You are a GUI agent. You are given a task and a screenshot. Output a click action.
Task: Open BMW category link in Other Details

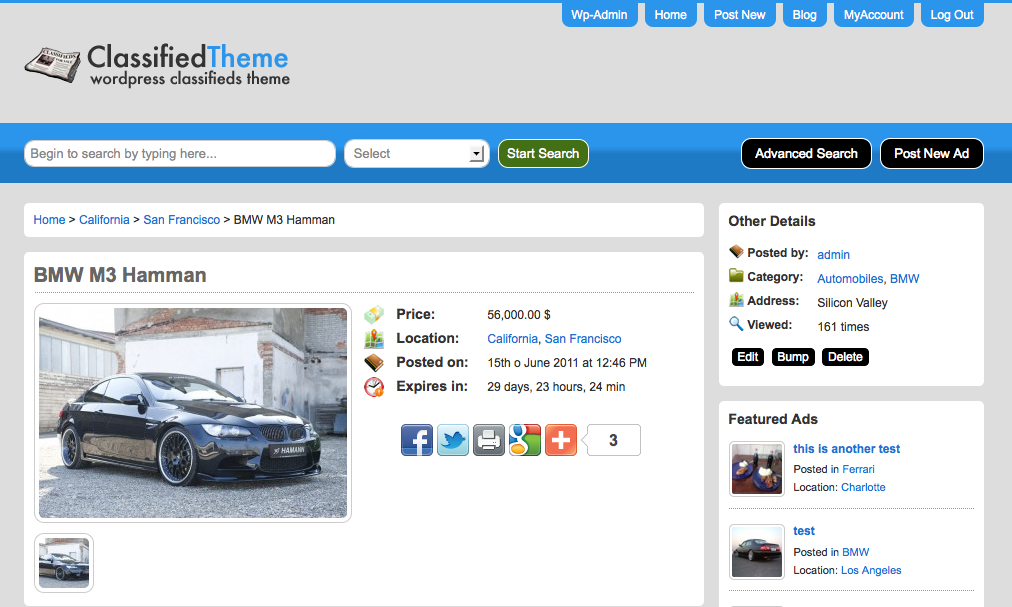point(904,278)
